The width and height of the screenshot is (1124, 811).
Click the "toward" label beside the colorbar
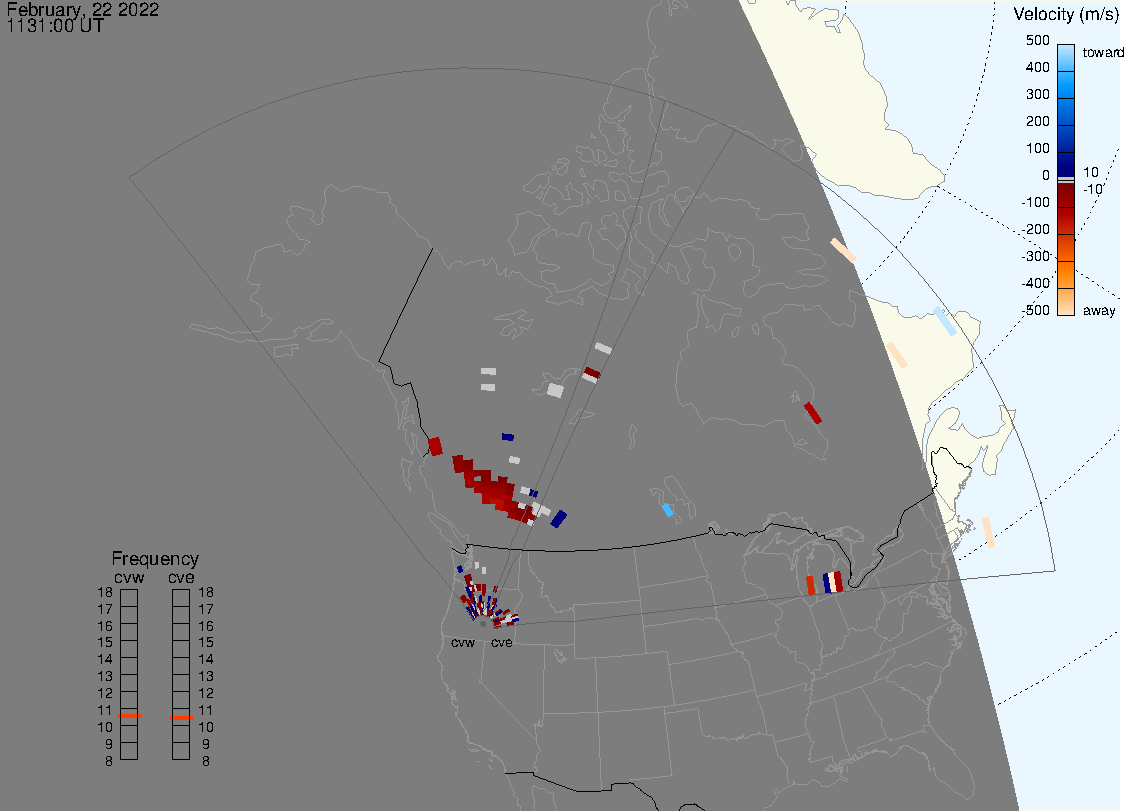tap(1102, 52)
